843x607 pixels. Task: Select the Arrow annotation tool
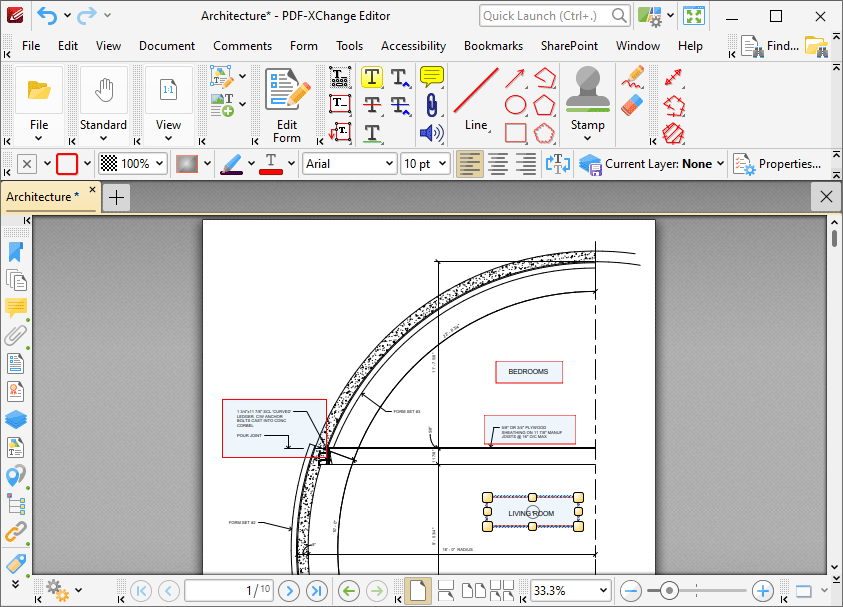(x=515, y=78)
